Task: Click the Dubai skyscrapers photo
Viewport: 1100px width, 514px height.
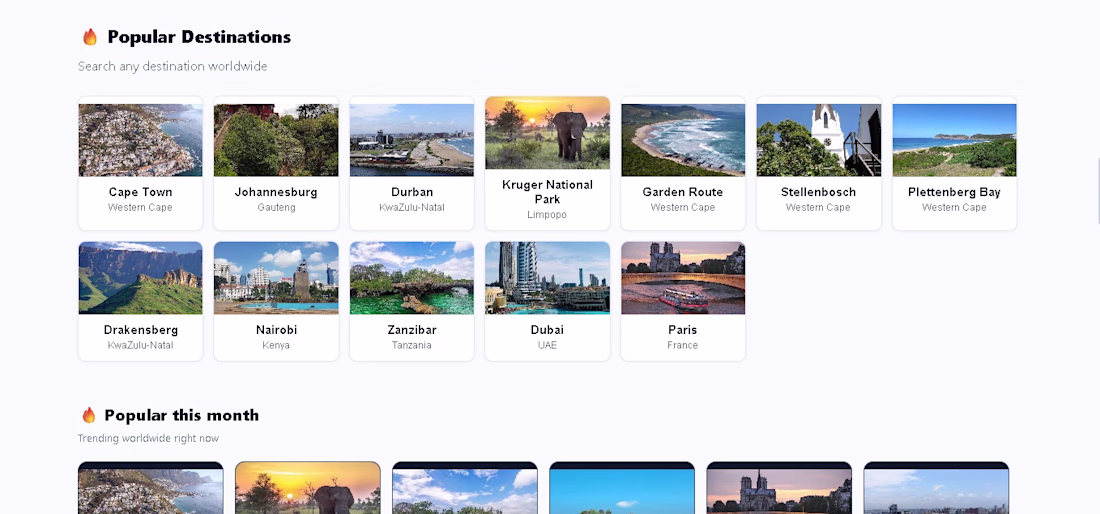Action: pyautogui.click(x=547, y=278)
